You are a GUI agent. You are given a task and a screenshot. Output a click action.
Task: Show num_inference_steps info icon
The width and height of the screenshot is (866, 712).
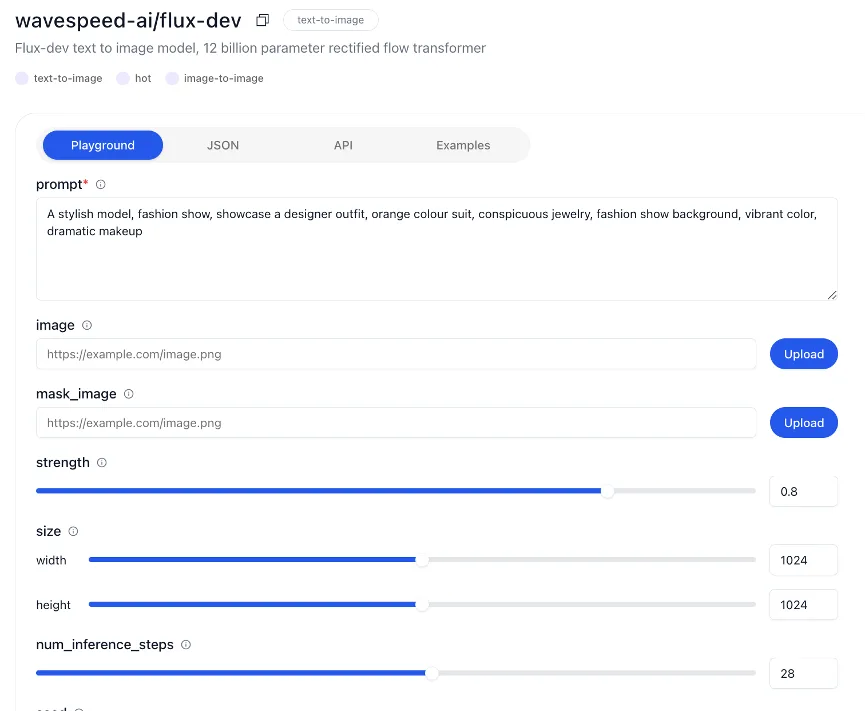[x=186, y=645]
